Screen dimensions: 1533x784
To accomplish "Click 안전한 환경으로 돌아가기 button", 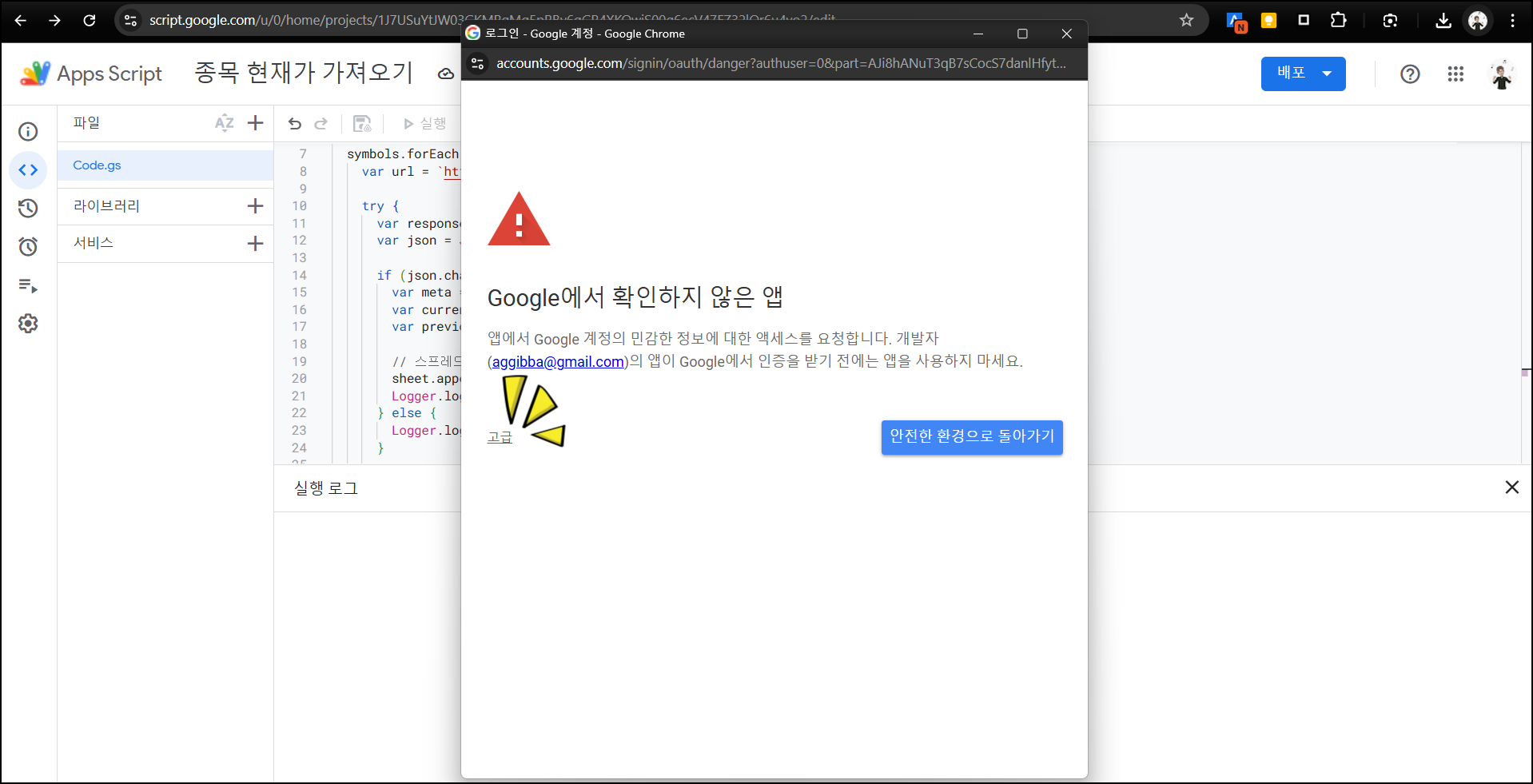I will point(972,437).
